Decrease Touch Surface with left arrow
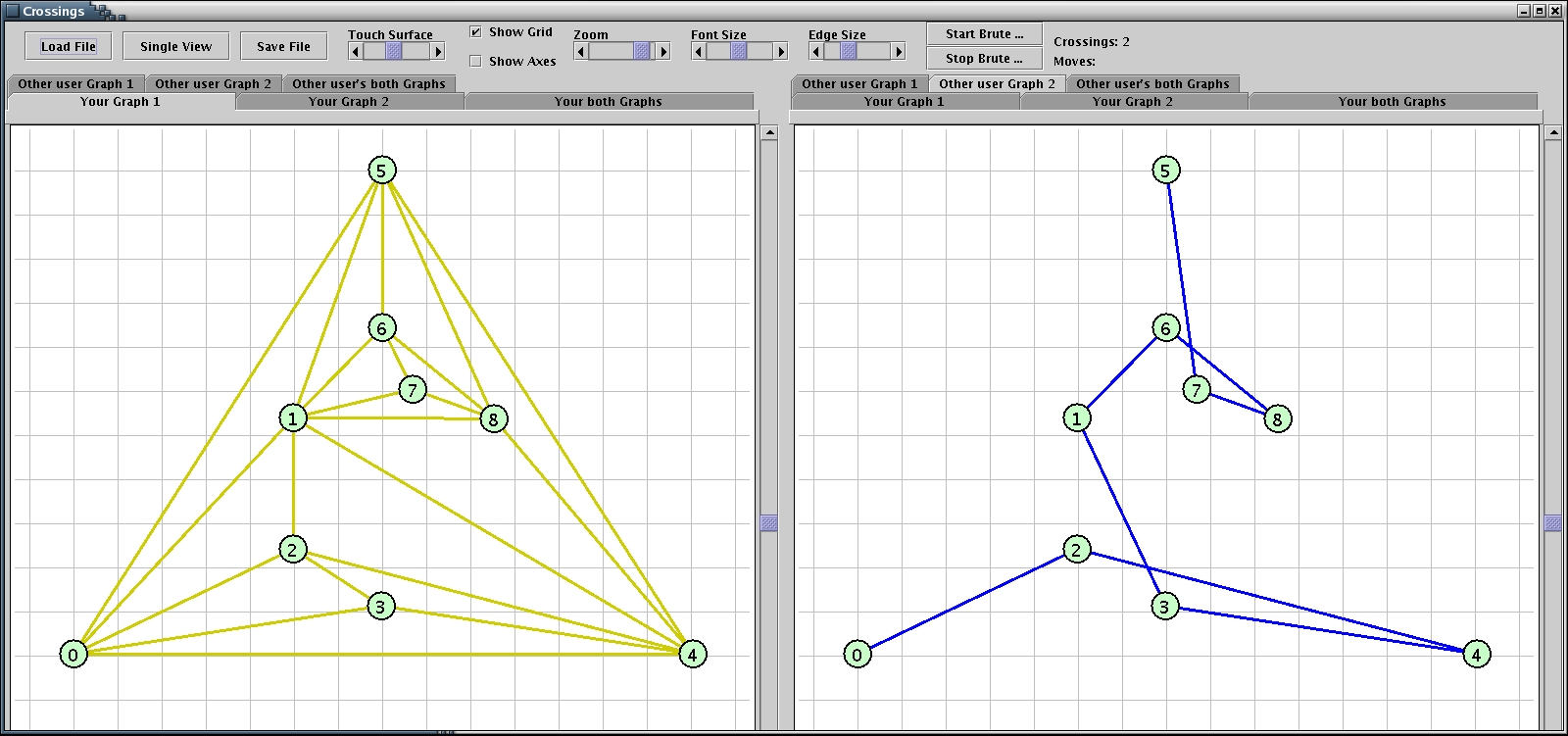The height and width of the screenshot is (736, 1568). [355, 51]
